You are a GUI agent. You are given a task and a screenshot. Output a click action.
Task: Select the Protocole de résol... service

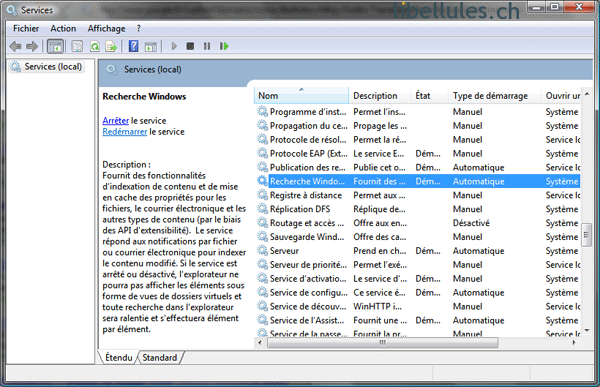pyautogui.click(x=308, y=139)
